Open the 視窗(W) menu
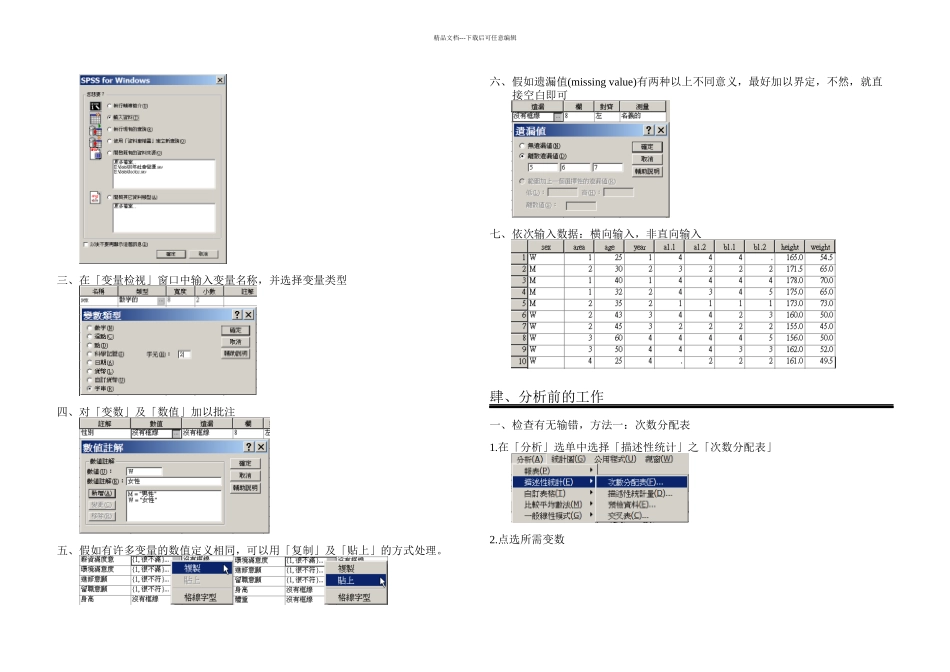 (x=659, y=459)
